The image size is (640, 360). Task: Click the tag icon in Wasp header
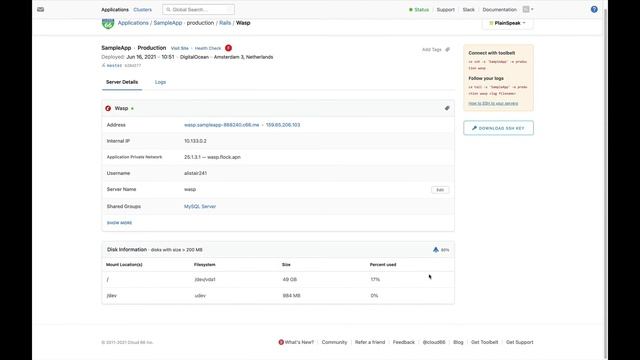tap(447, 108)
